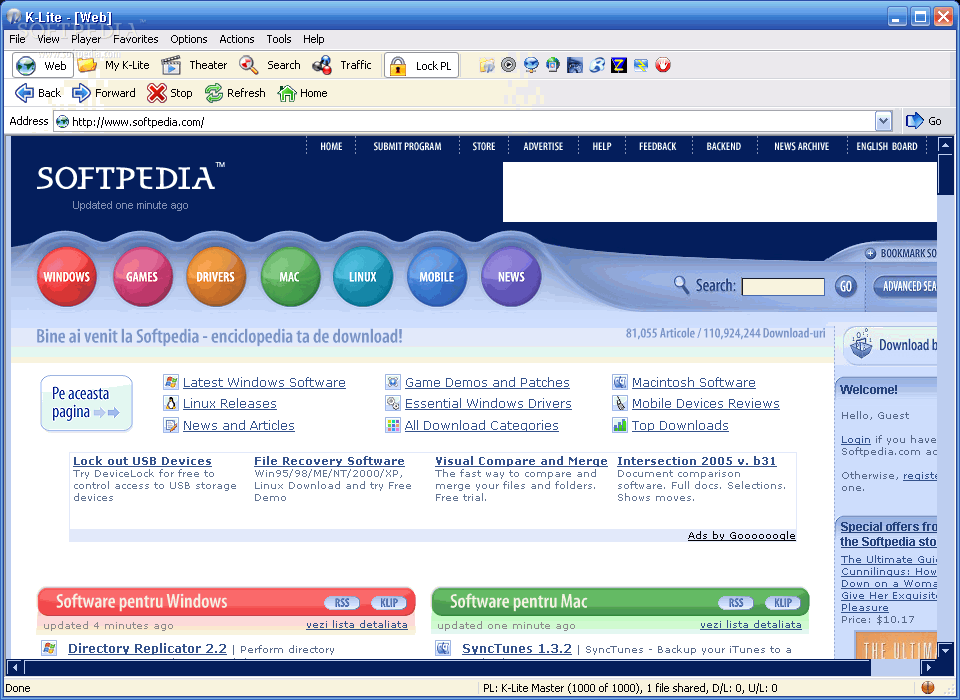This screenshot has width=960, height=700.
Task: Toggle the Lock PL button
Action: click(421, 66)
